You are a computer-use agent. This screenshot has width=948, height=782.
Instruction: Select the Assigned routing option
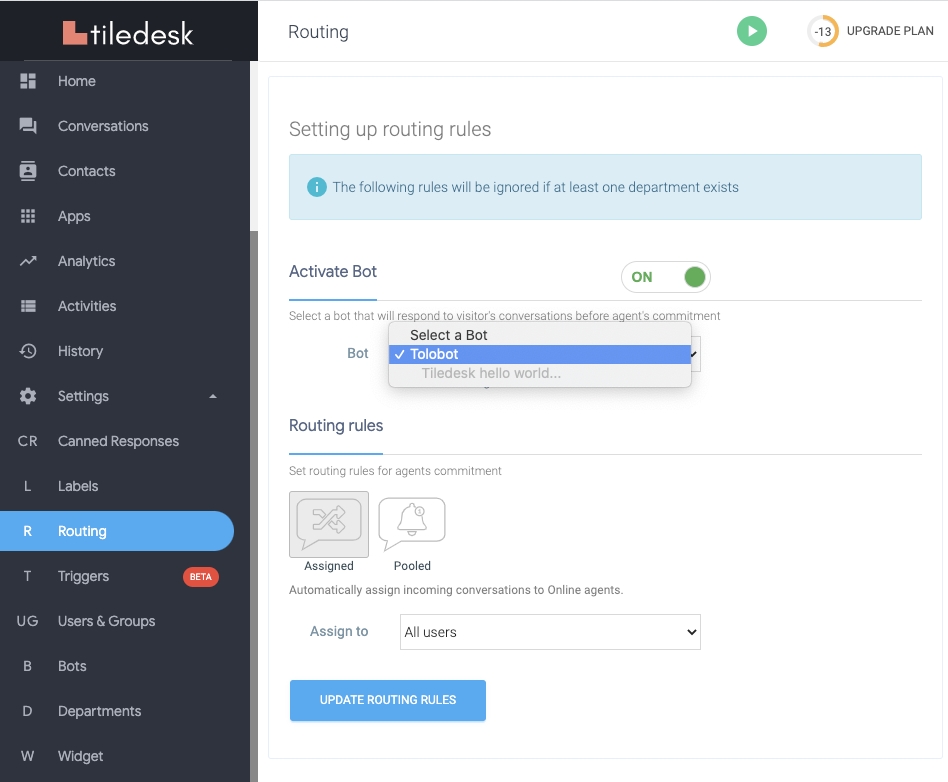pos(329,524)
